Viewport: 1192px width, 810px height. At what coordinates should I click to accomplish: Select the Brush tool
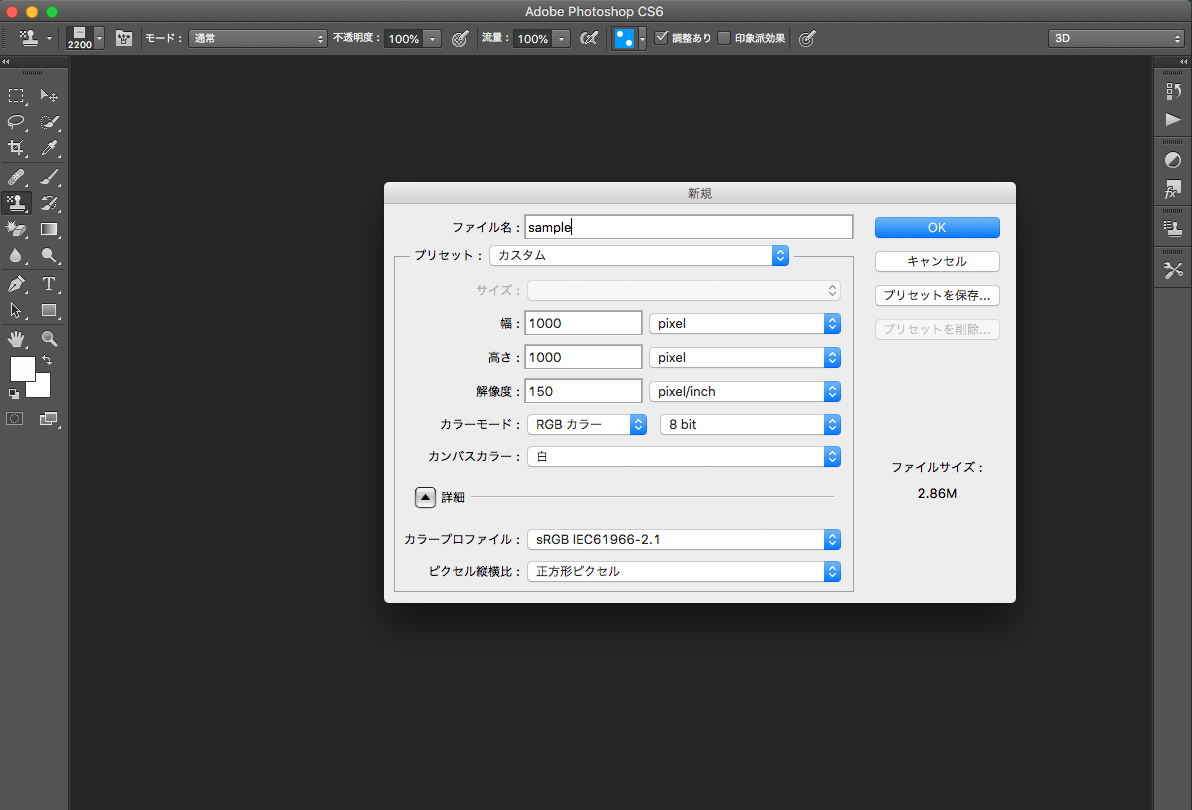pyautogui.click(x=49, y=177)
